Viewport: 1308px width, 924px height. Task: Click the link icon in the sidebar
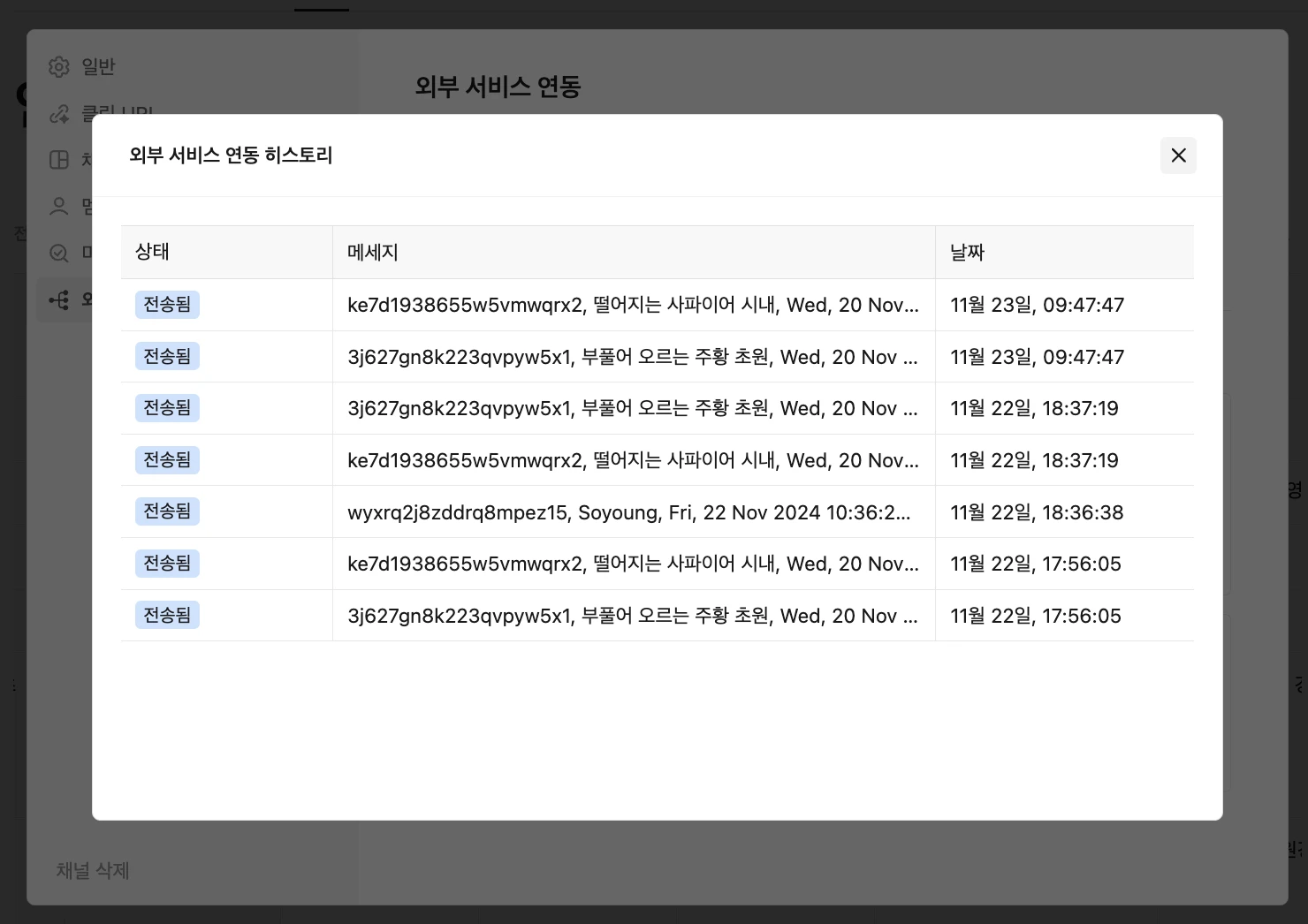[59, 113]
